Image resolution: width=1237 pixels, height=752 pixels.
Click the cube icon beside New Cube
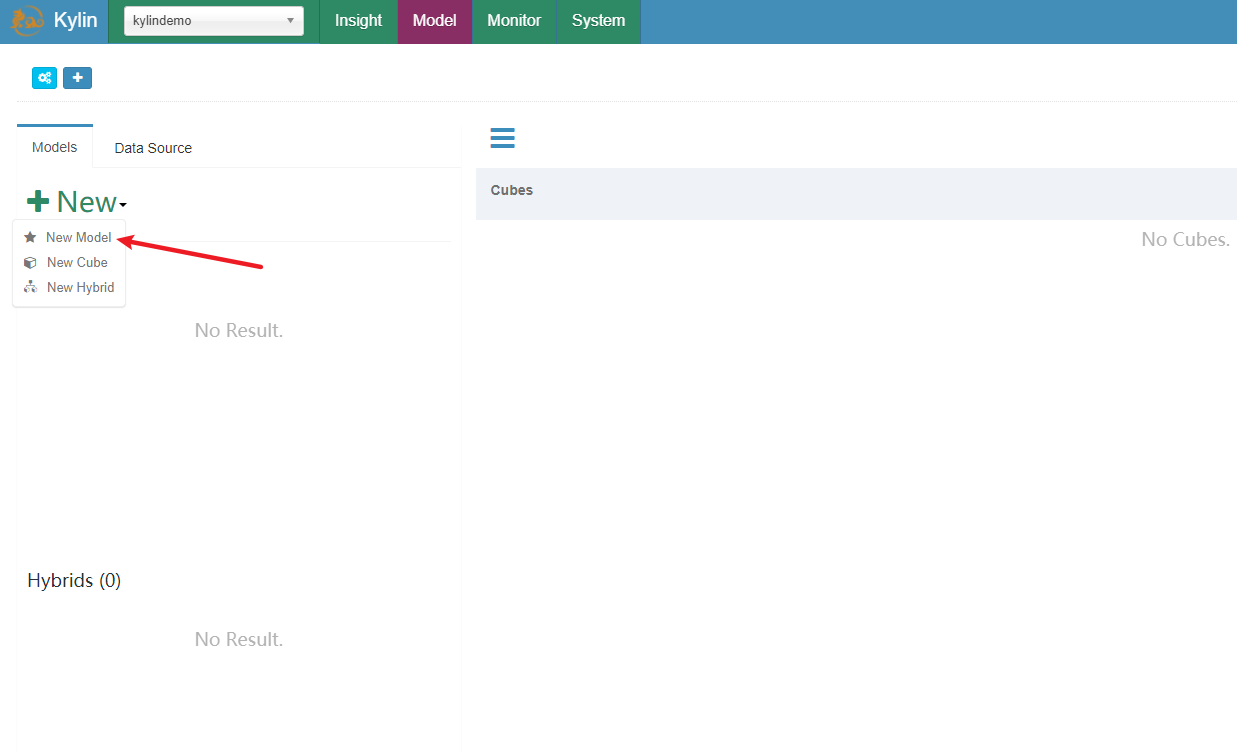click(x=30, y=263)
